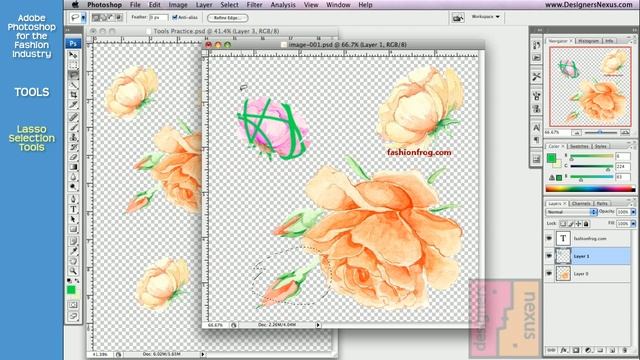Select the Pen tool
The height and width of the screenshot is (360, 640).
coord(73,199)
